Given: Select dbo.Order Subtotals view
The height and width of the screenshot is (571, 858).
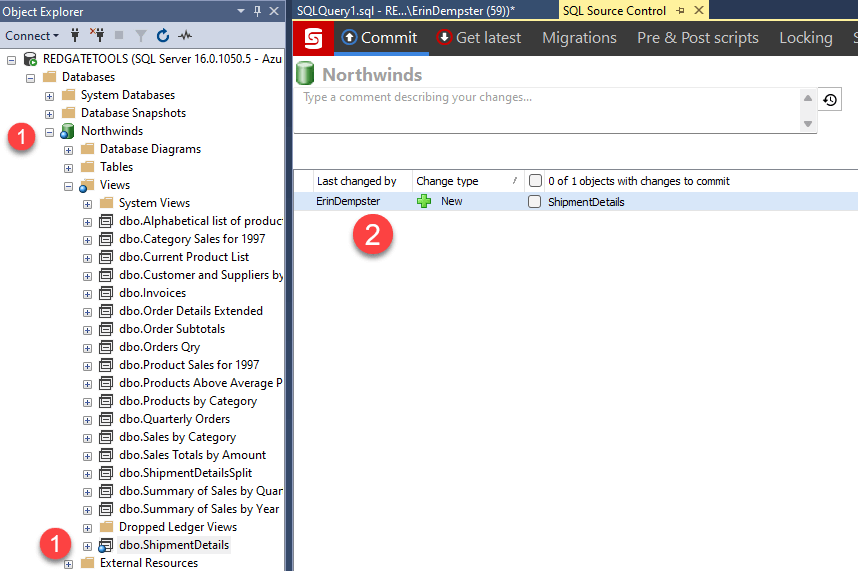Looking at the screenshot, I should pyautogui.click(x=172, y=329).
